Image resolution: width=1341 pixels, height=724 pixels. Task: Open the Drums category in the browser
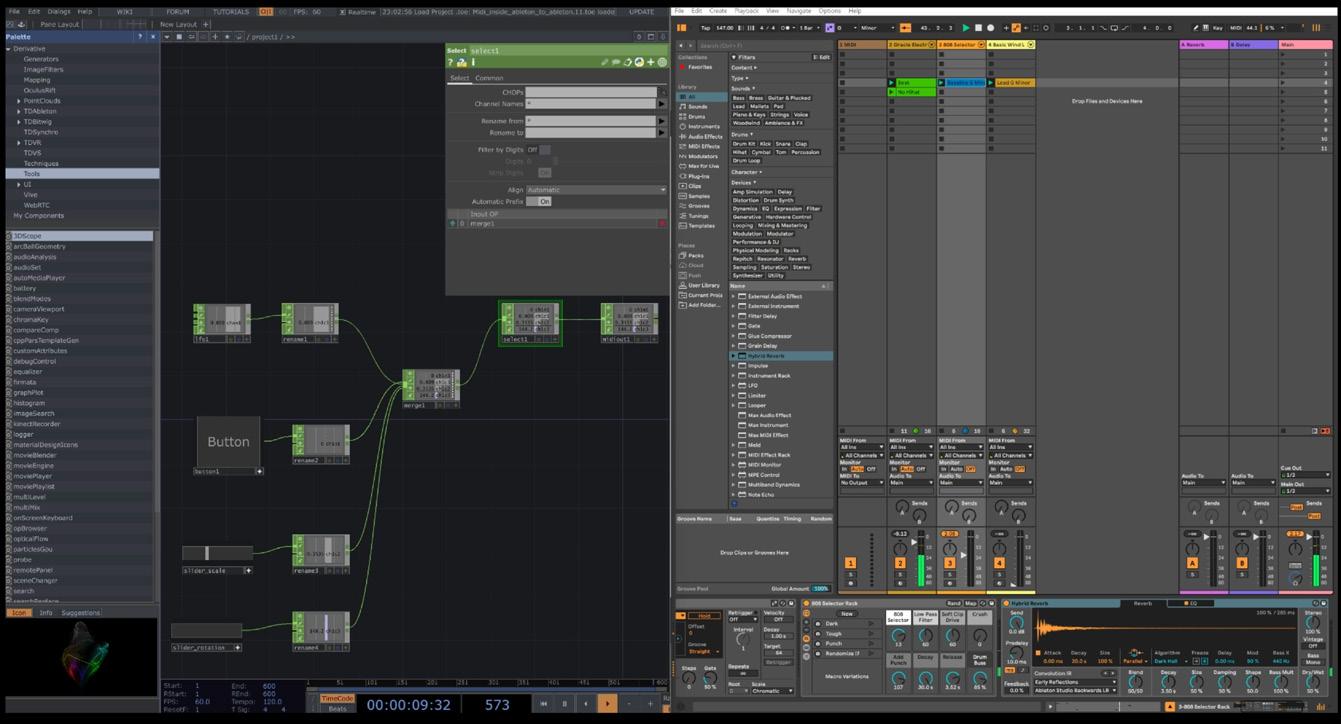[696, 117]
